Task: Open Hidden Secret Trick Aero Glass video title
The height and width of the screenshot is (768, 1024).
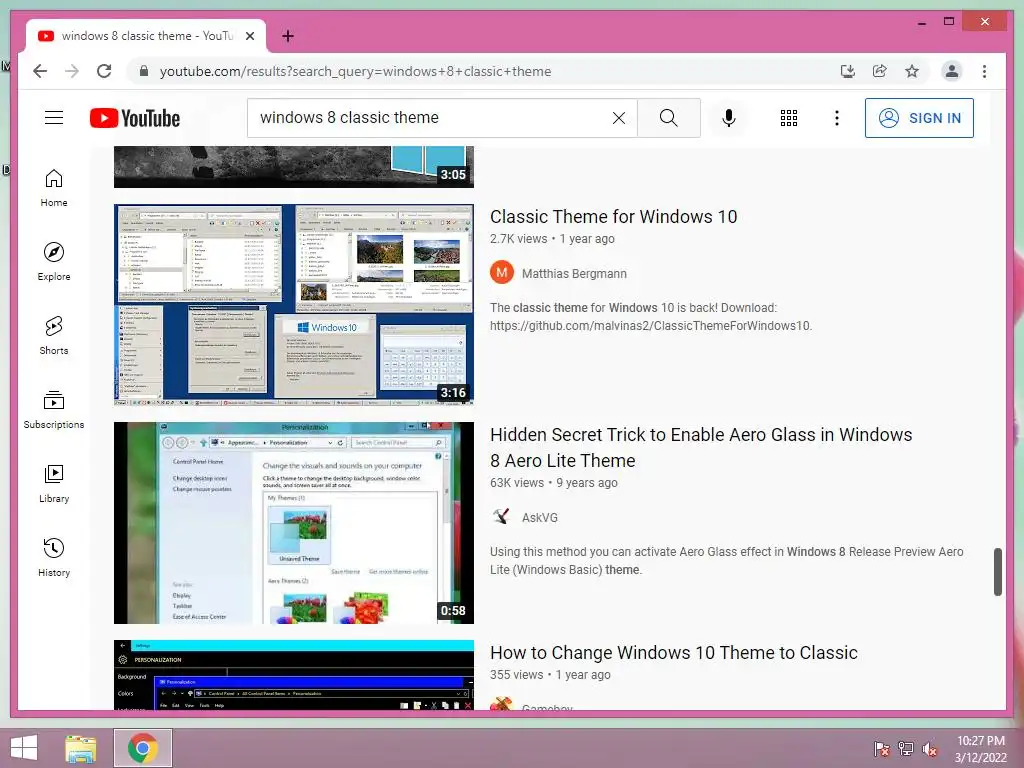Action: (x=701, y=447)
